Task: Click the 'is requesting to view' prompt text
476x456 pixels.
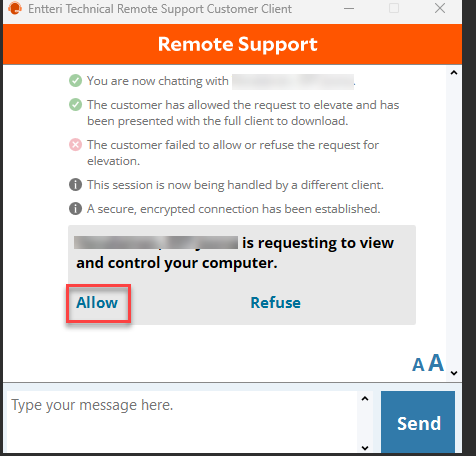Action: (318, 243)
